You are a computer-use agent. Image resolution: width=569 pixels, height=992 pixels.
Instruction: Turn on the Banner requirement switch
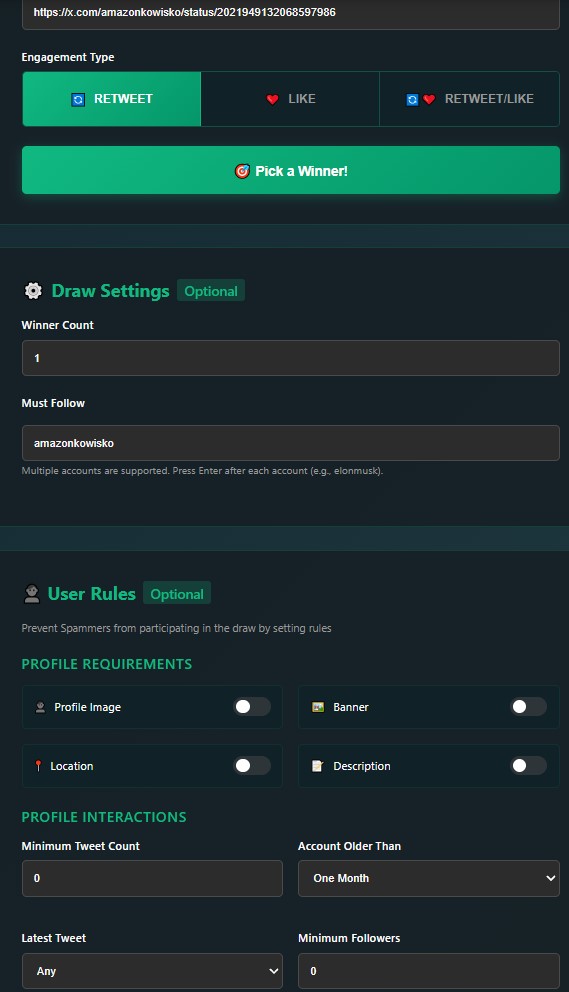pos(528,707)
